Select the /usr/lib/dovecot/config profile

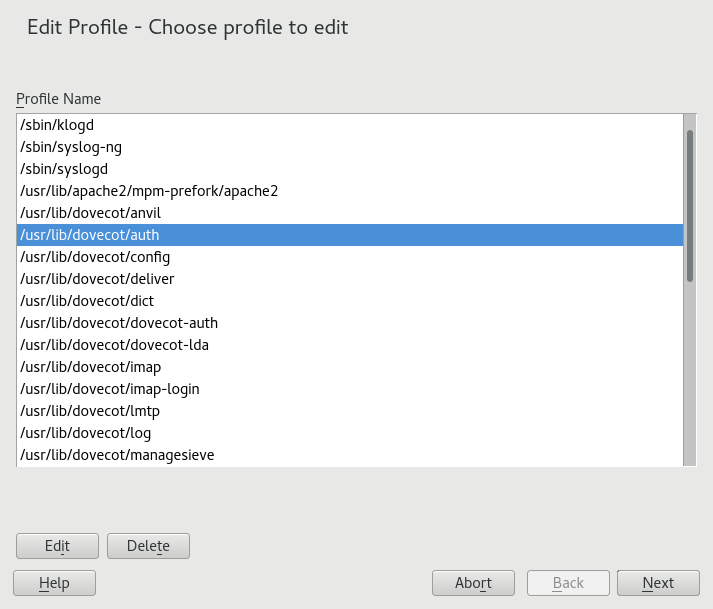click(x=95, y=257)
